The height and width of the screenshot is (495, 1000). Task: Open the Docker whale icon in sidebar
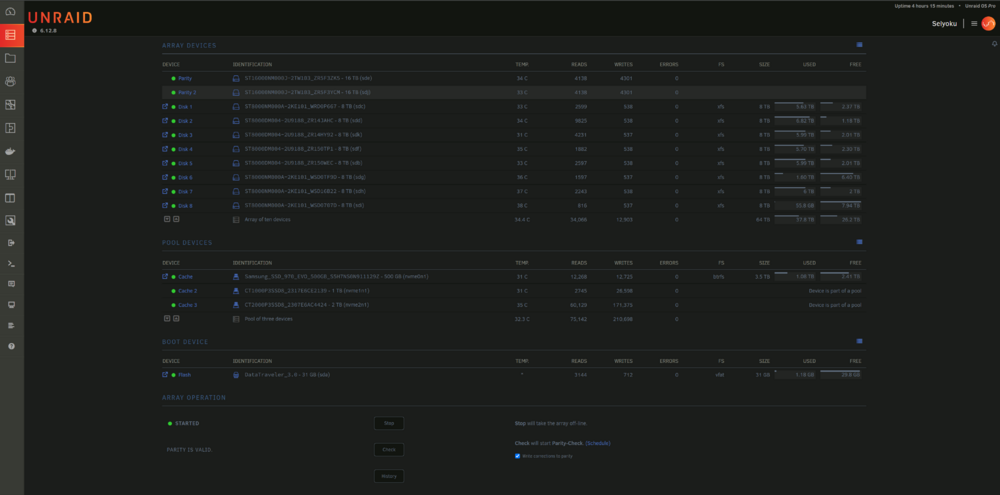tap(10, 151)
